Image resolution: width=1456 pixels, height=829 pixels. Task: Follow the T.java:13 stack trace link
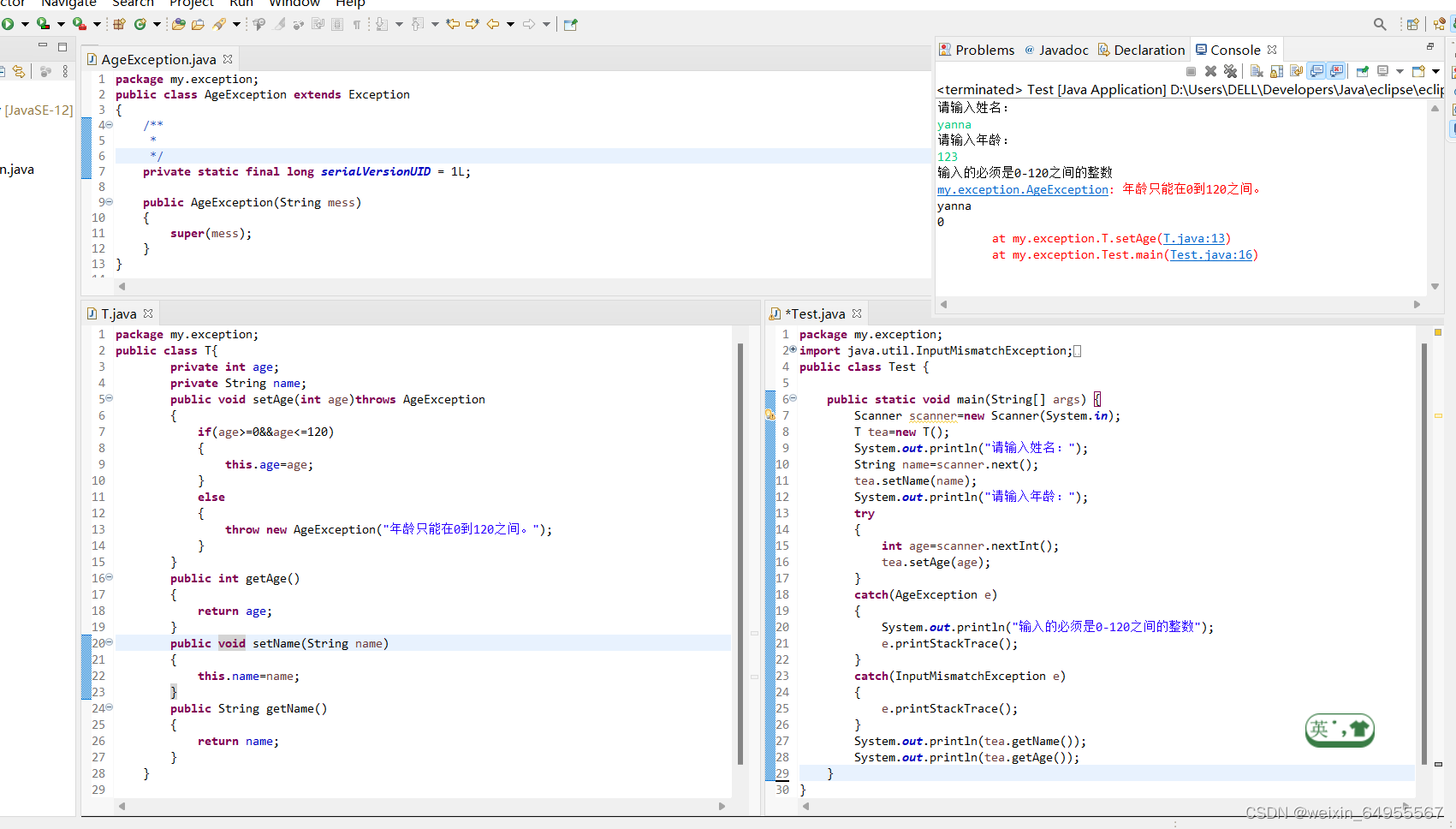tap(1194, 239)
